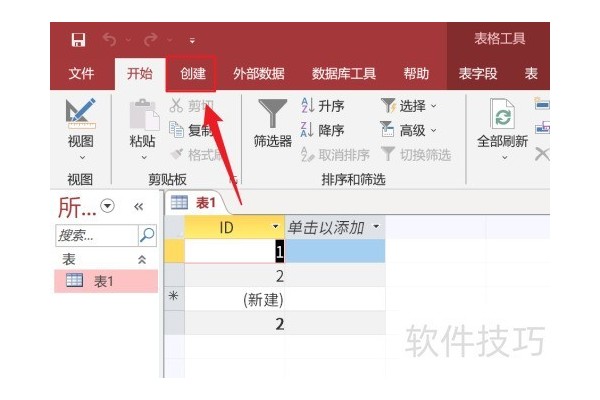Sort descending with 降序
This screenshot has height=400, width=600.
tap(323, 130)
